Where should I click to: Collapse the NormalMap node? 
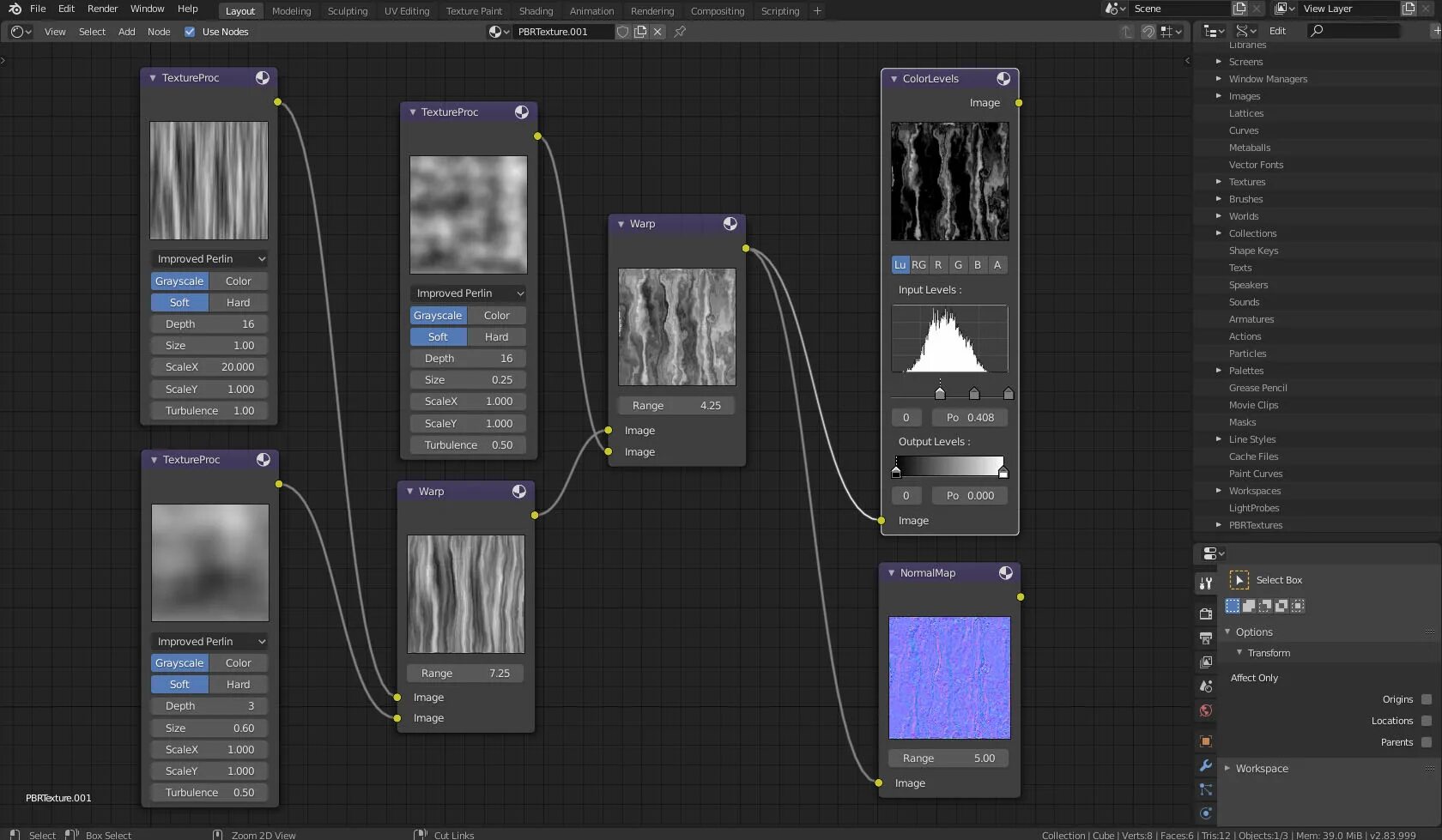click(x=891, y=573)
